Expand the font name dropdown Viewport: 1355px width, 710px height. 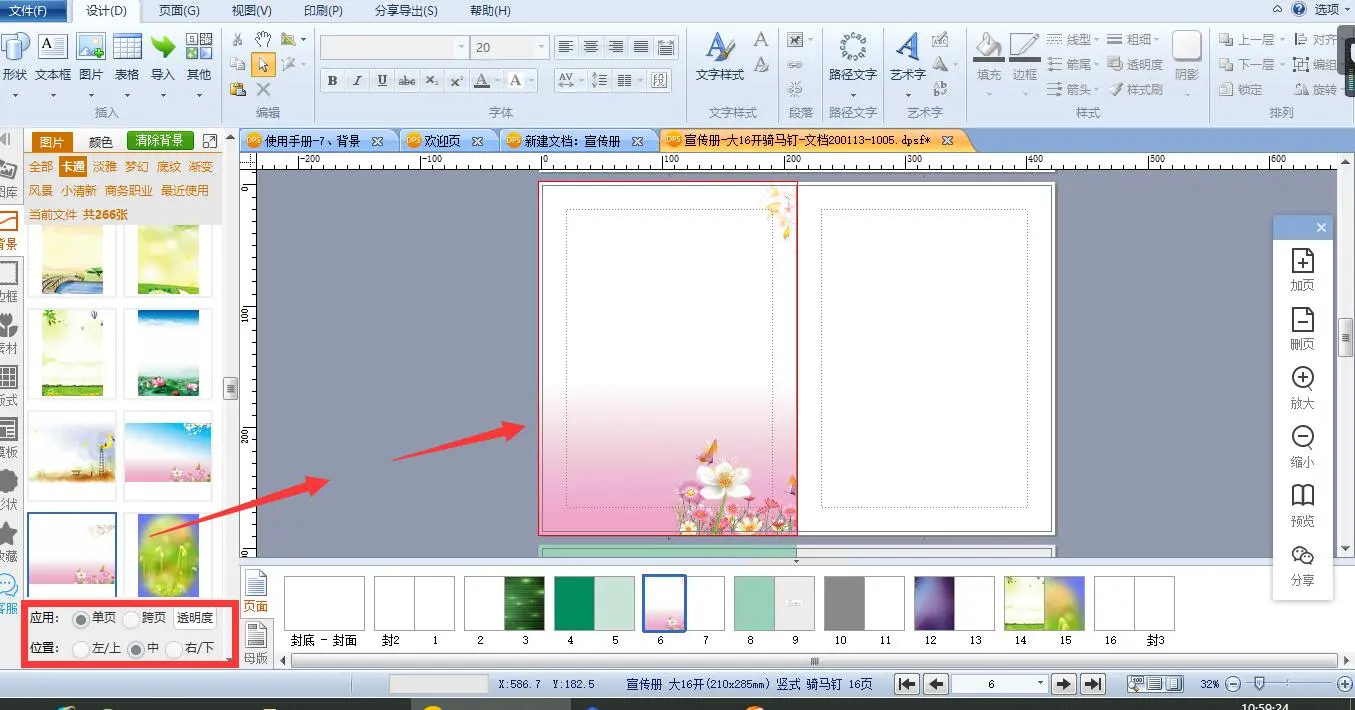(460, 47)
